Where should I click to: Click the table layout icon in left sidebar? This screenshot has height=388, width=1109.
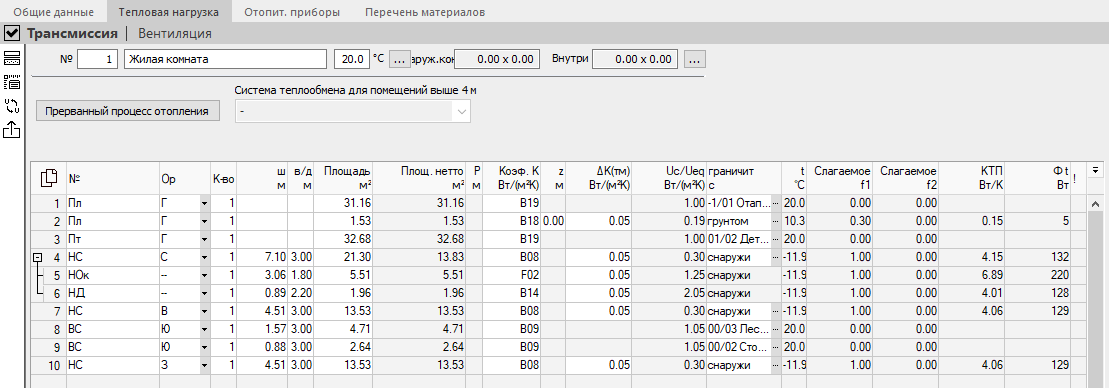tap(11, 59)
